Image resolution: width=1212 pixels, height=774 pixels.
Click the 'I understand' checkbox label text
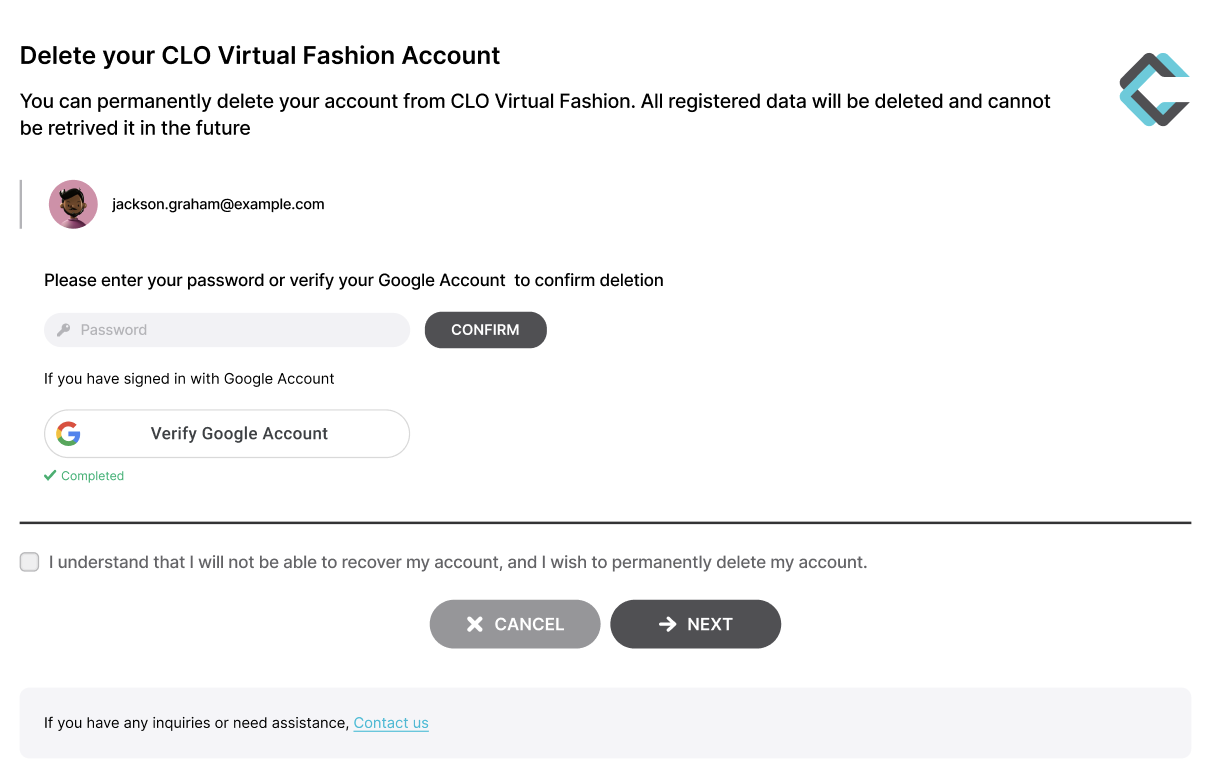click(457, 562)
